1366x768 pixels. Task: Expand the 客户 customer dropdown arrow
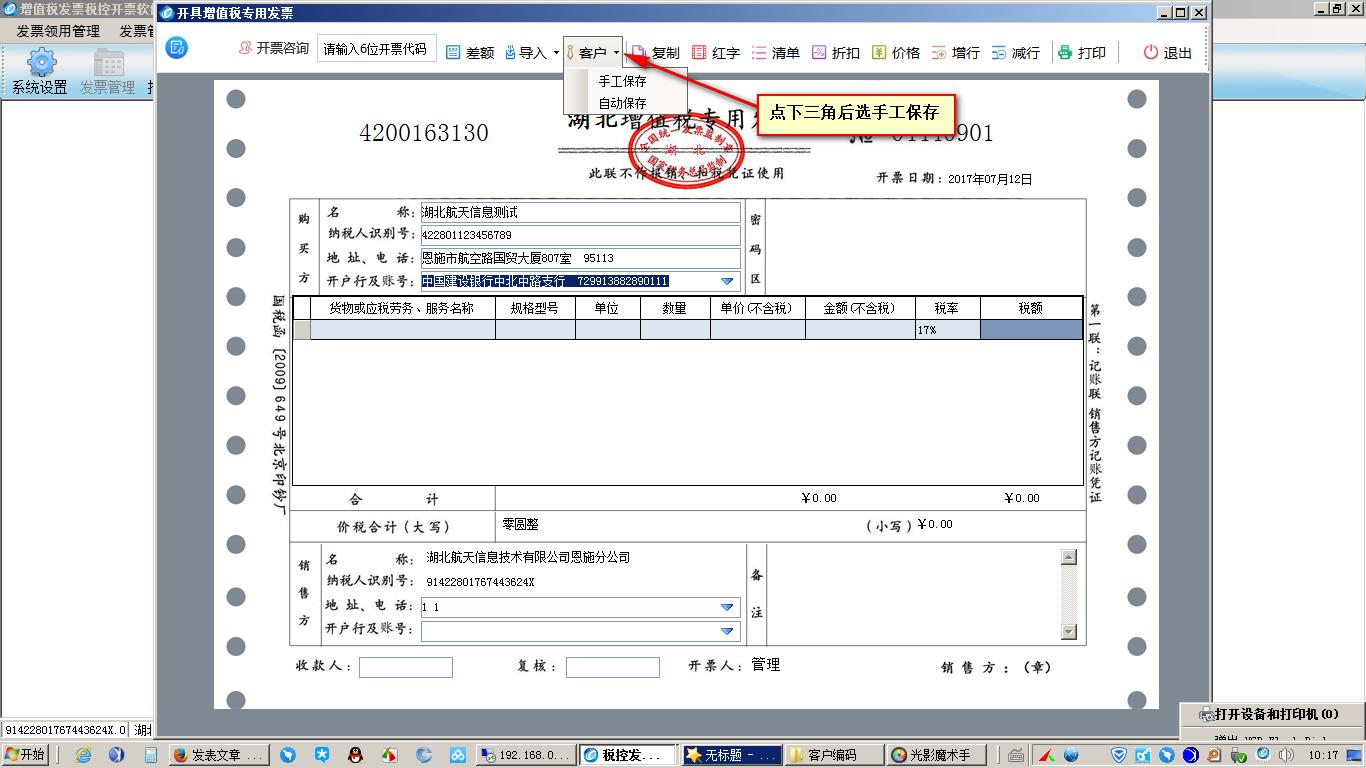coord(617,52)
